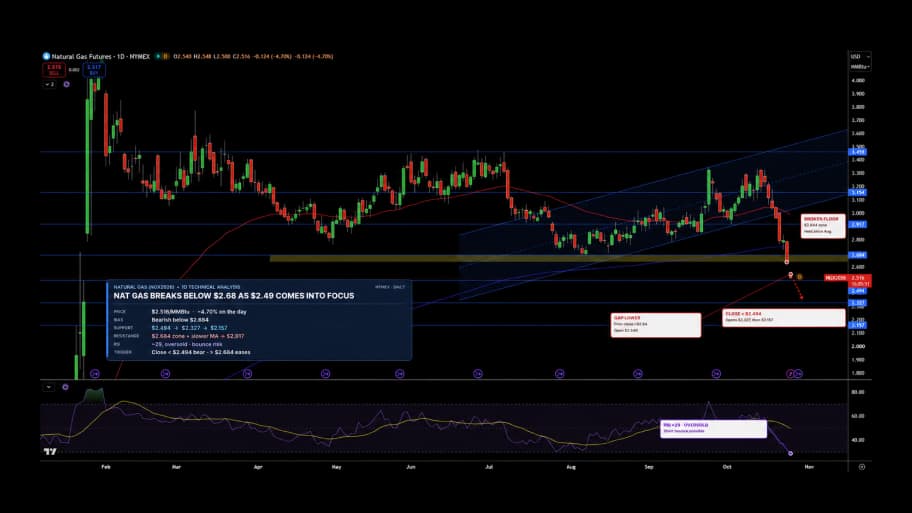Screen dimensions: 912x513
Task: Click the event marker left of Sep label
Action: [638, 373]
